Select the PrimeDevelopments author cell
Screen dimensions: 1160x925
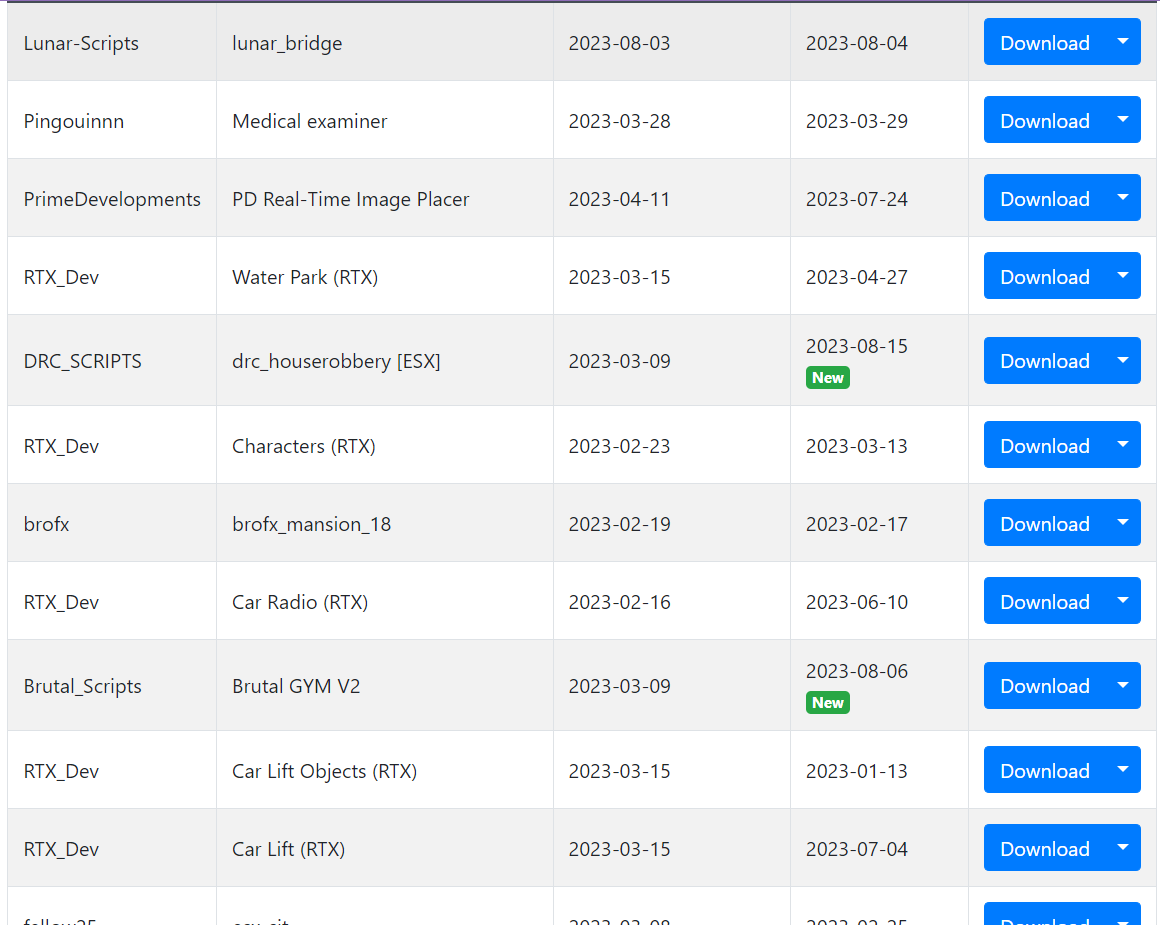click(112, 199)
